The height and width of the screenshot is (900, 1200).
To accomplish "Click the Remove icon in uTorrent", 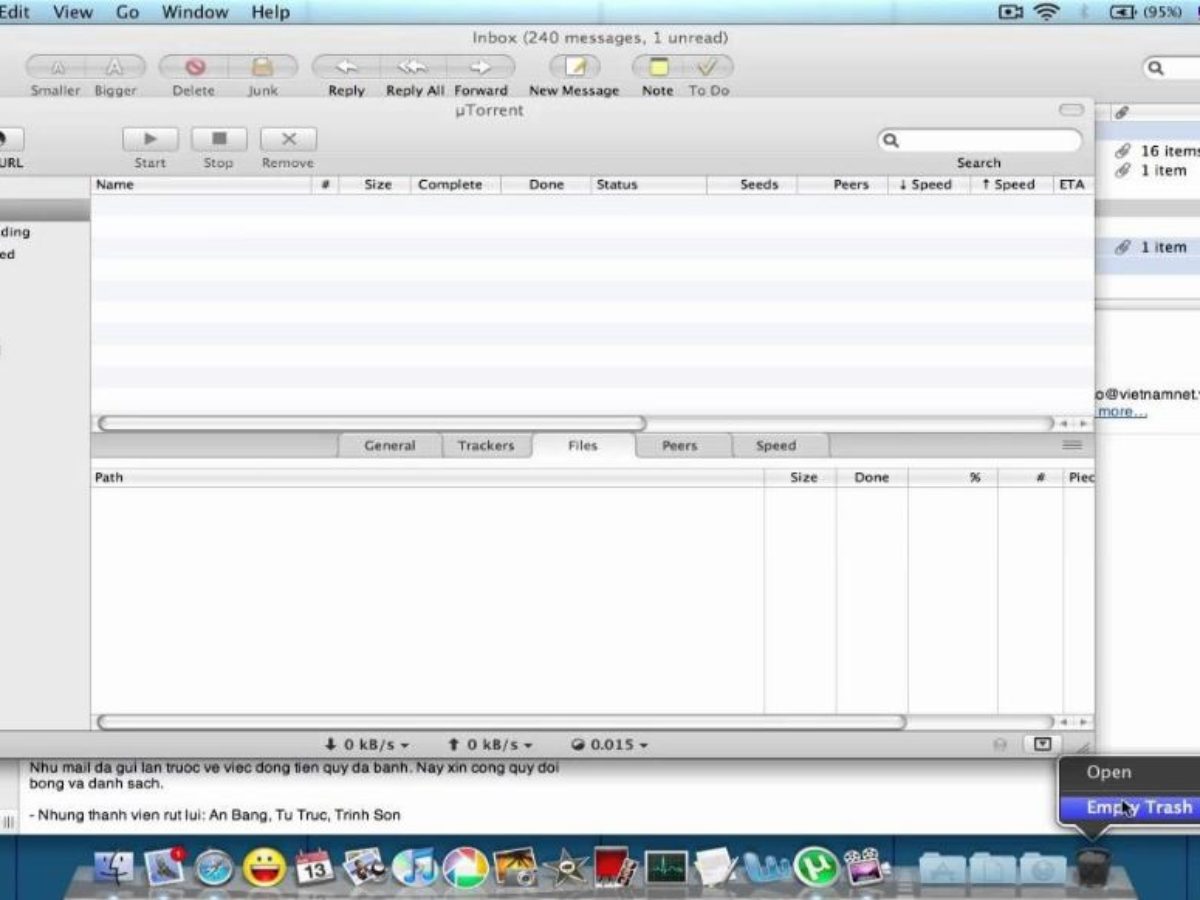I will click(287, 139).
